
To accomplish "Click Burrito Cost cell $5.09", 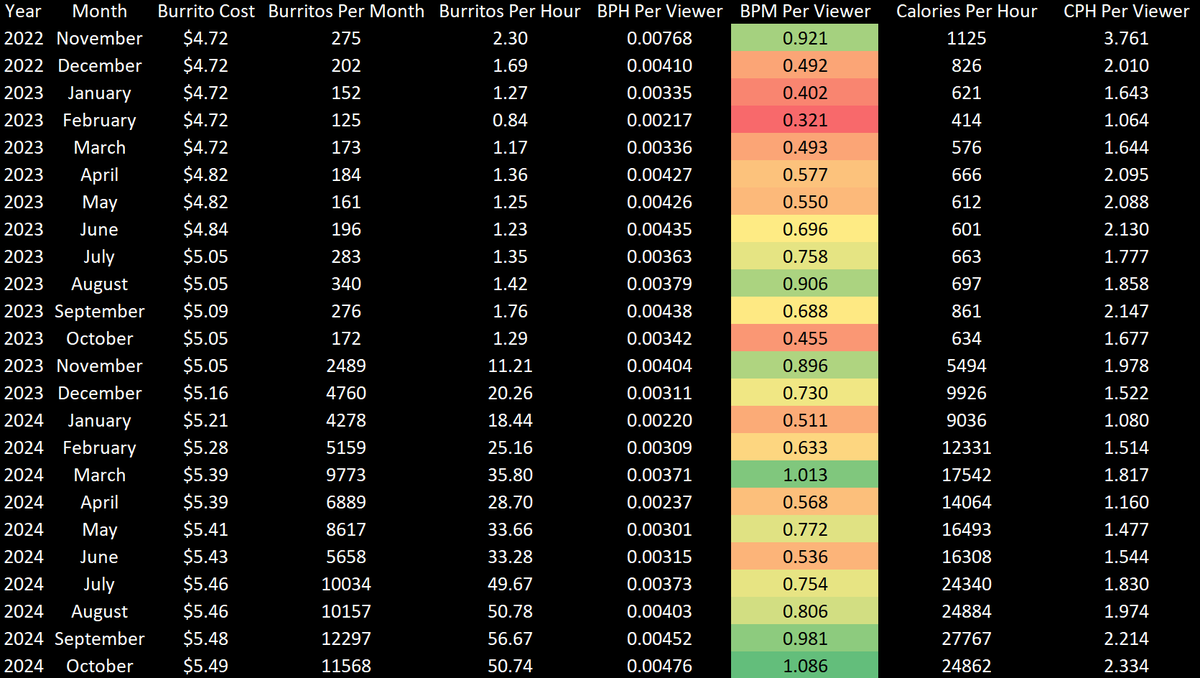I will 205,312.
